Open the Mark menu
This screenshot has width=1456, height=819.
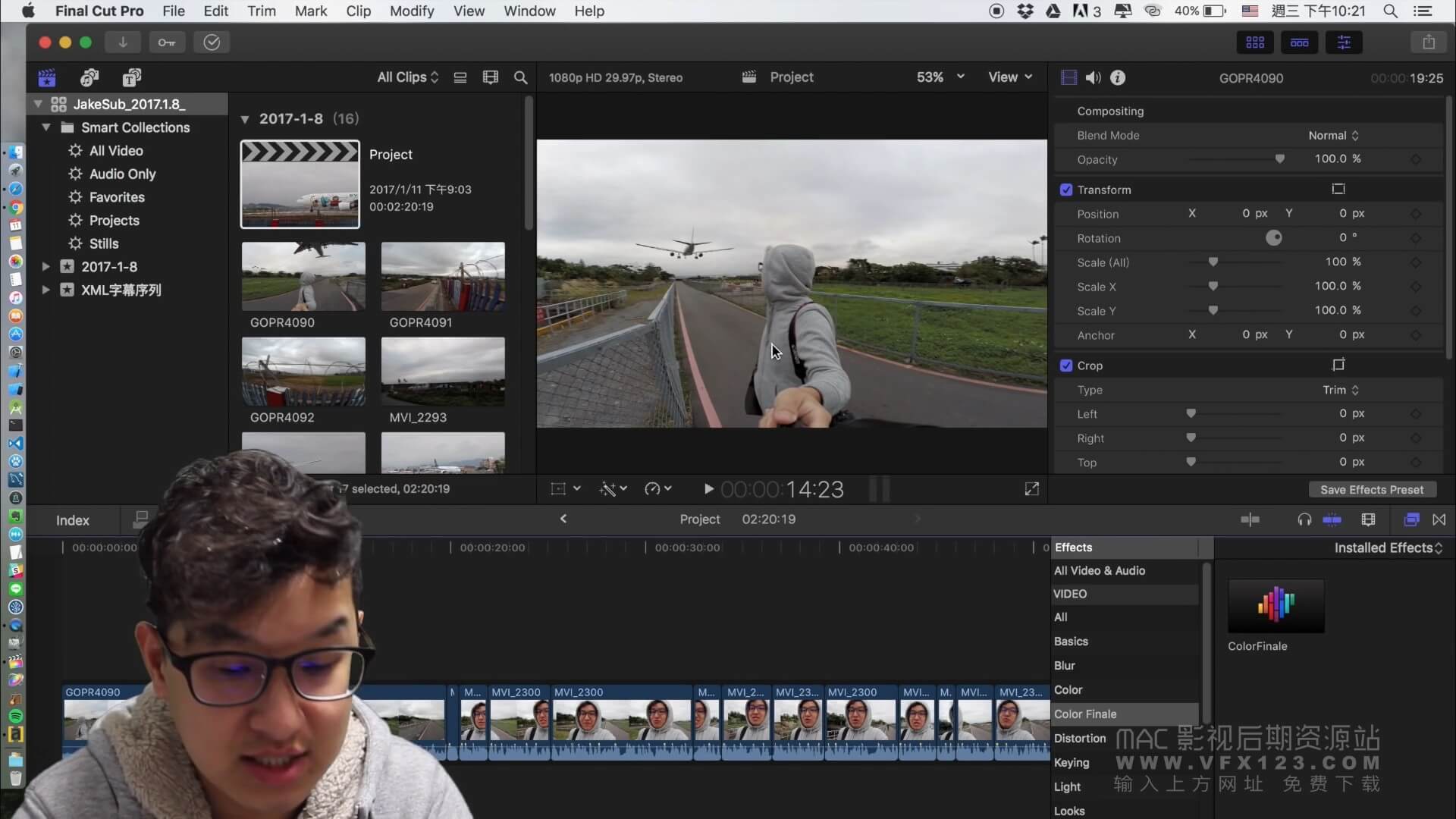(x=311, y=11)
